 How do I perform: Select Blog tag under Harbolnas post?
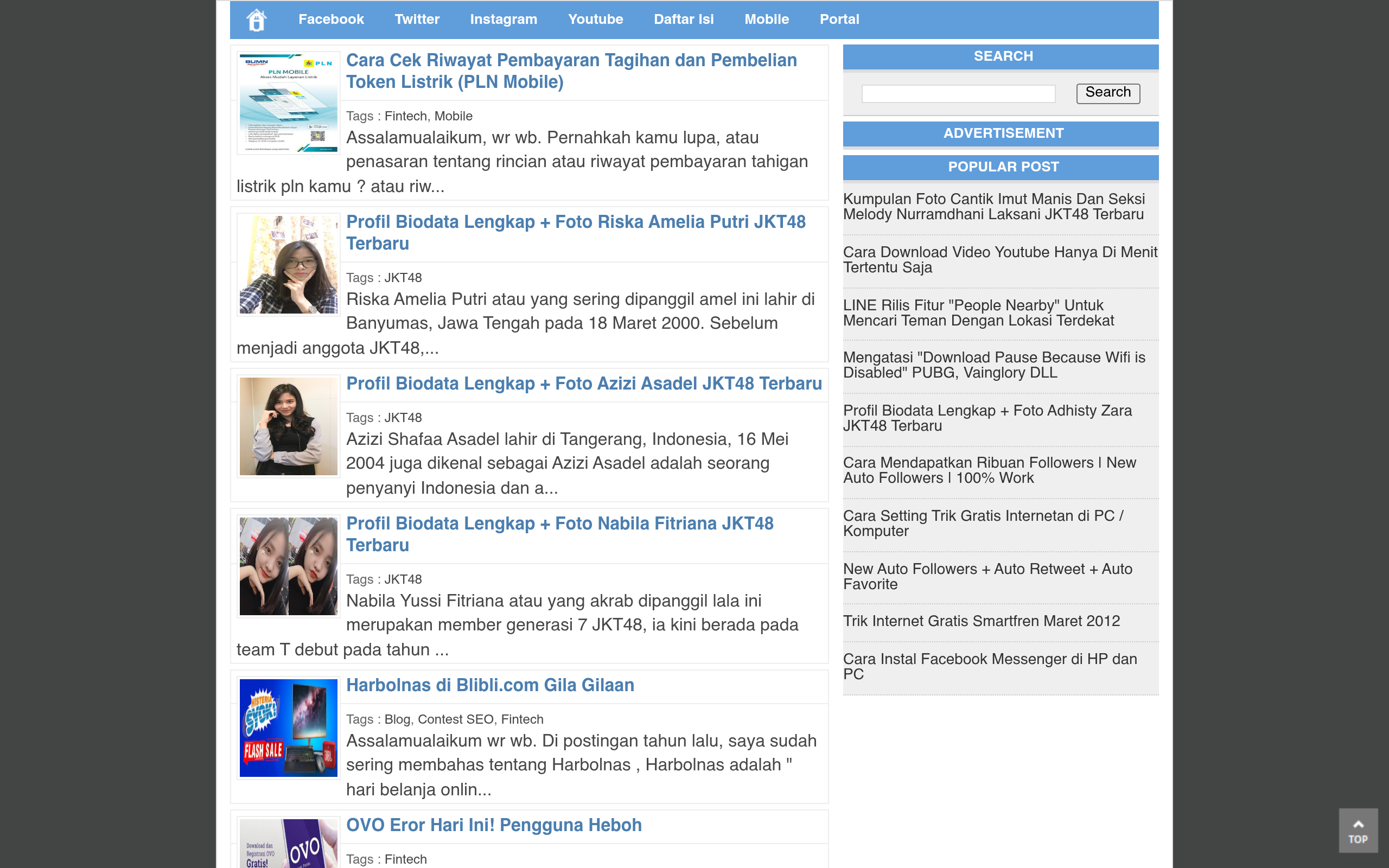[x=397, y=719]
